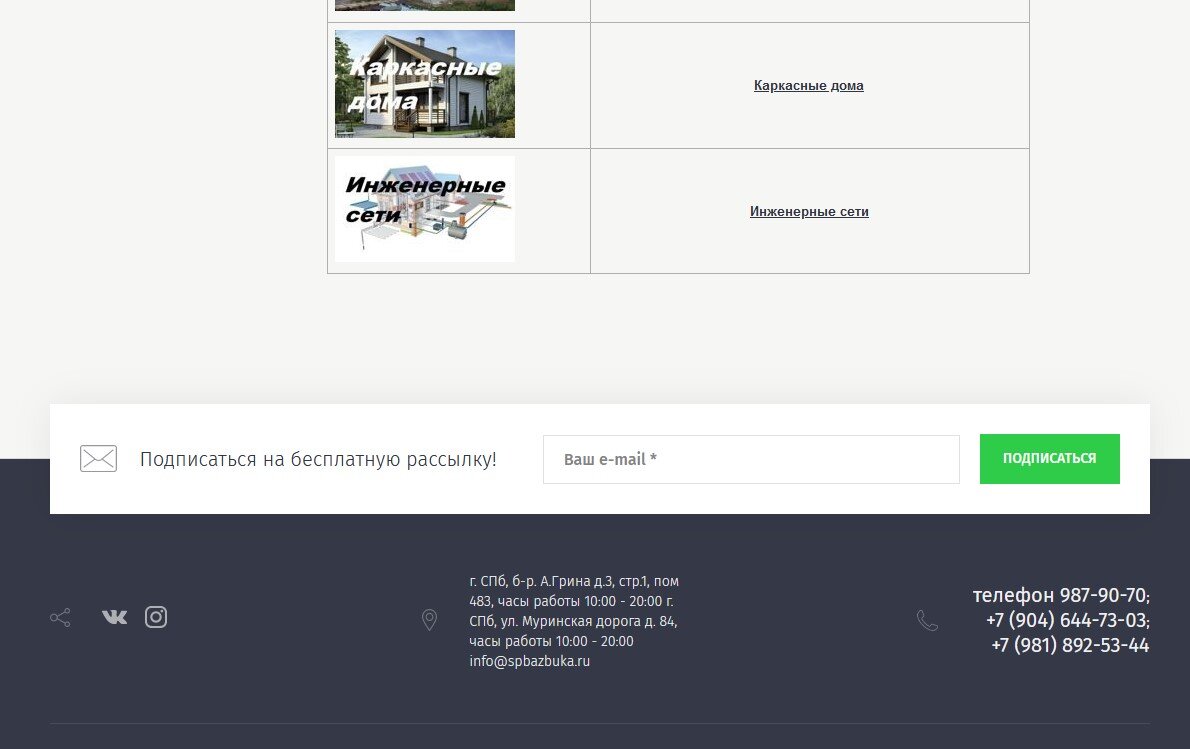Click phone number +7 (904) 644-73-03
1190x749 pixels.
(x=1068, y=620)
